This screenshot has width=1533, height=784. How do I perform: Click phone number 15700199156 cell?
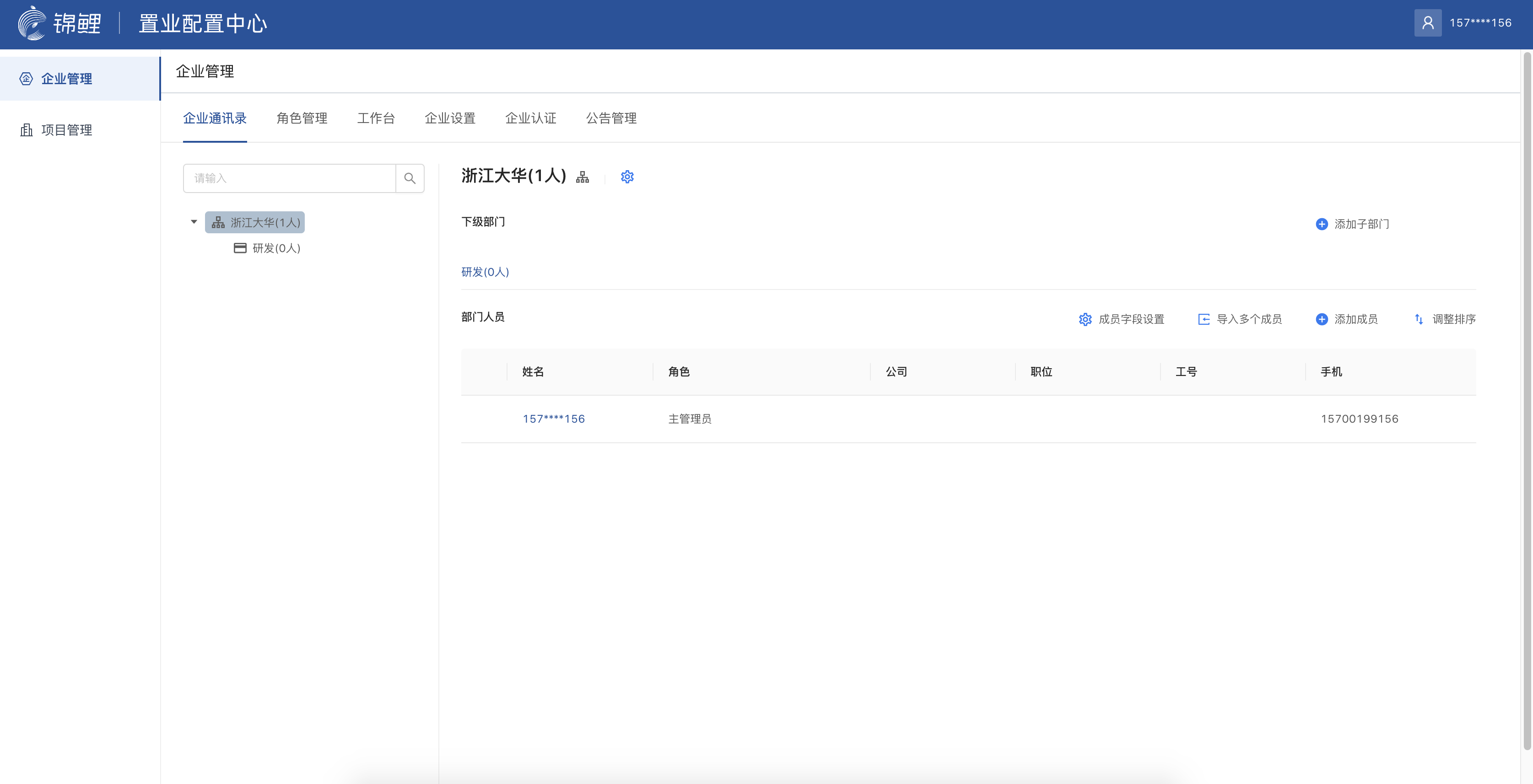1359,419
